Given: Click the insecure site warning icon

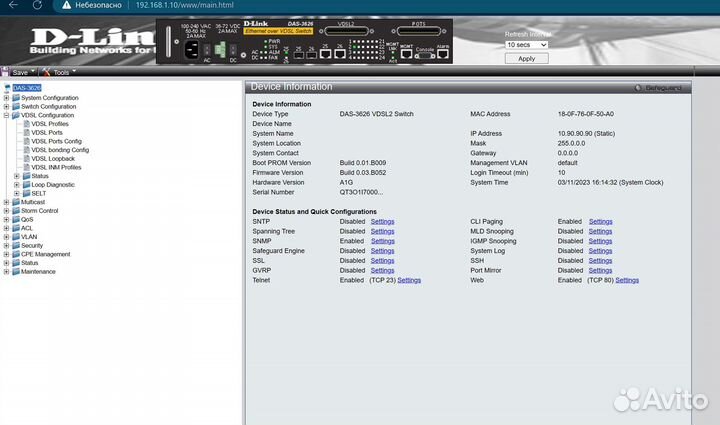Looking at the screenshot, I should click(67, 5).
